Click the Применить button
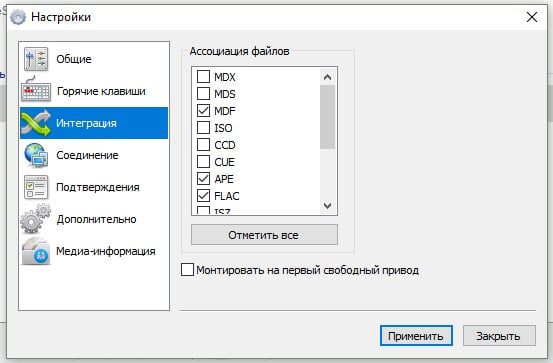 pos(416,336)
